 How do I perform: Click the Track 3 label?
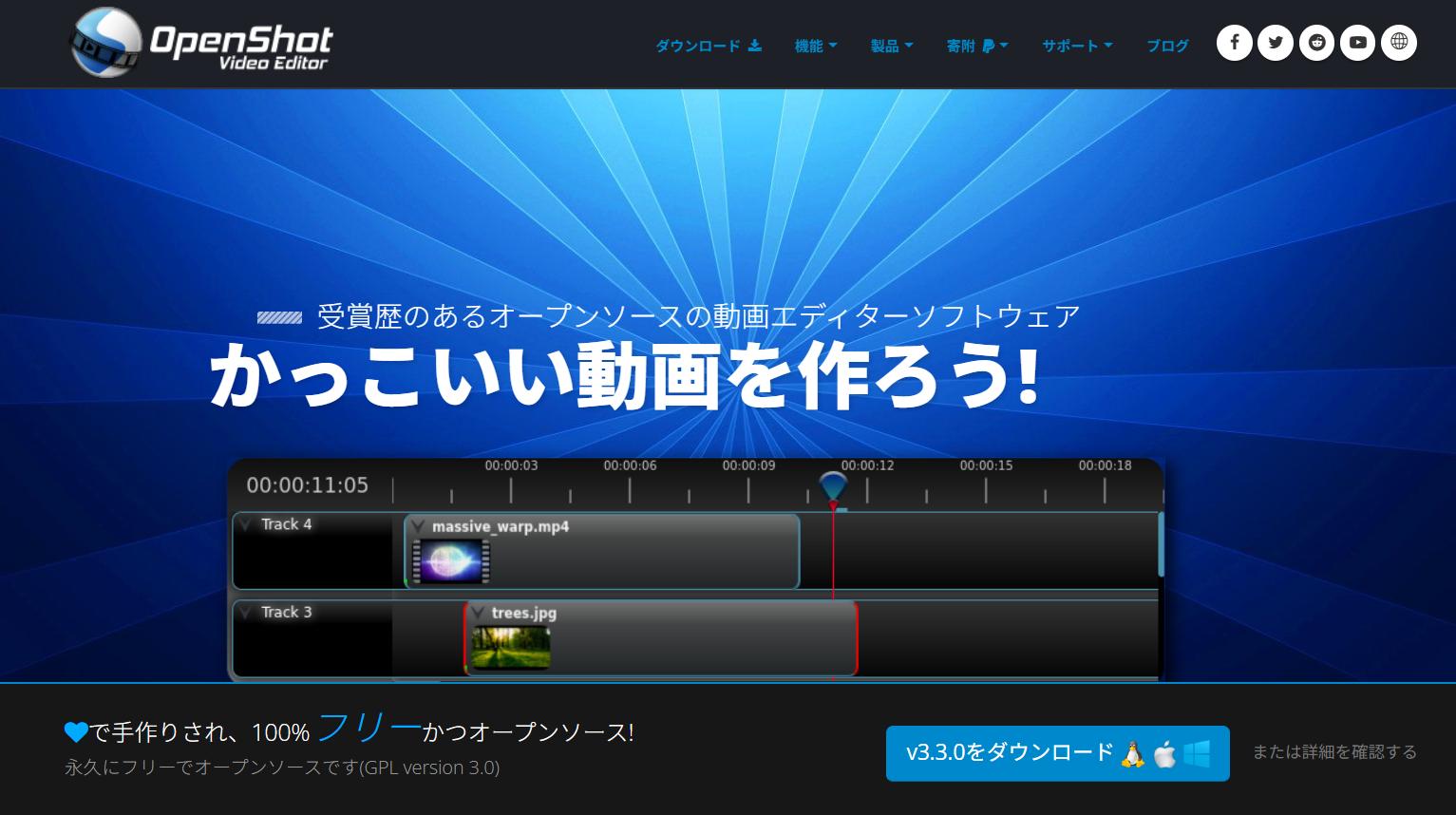coord(286,613)
